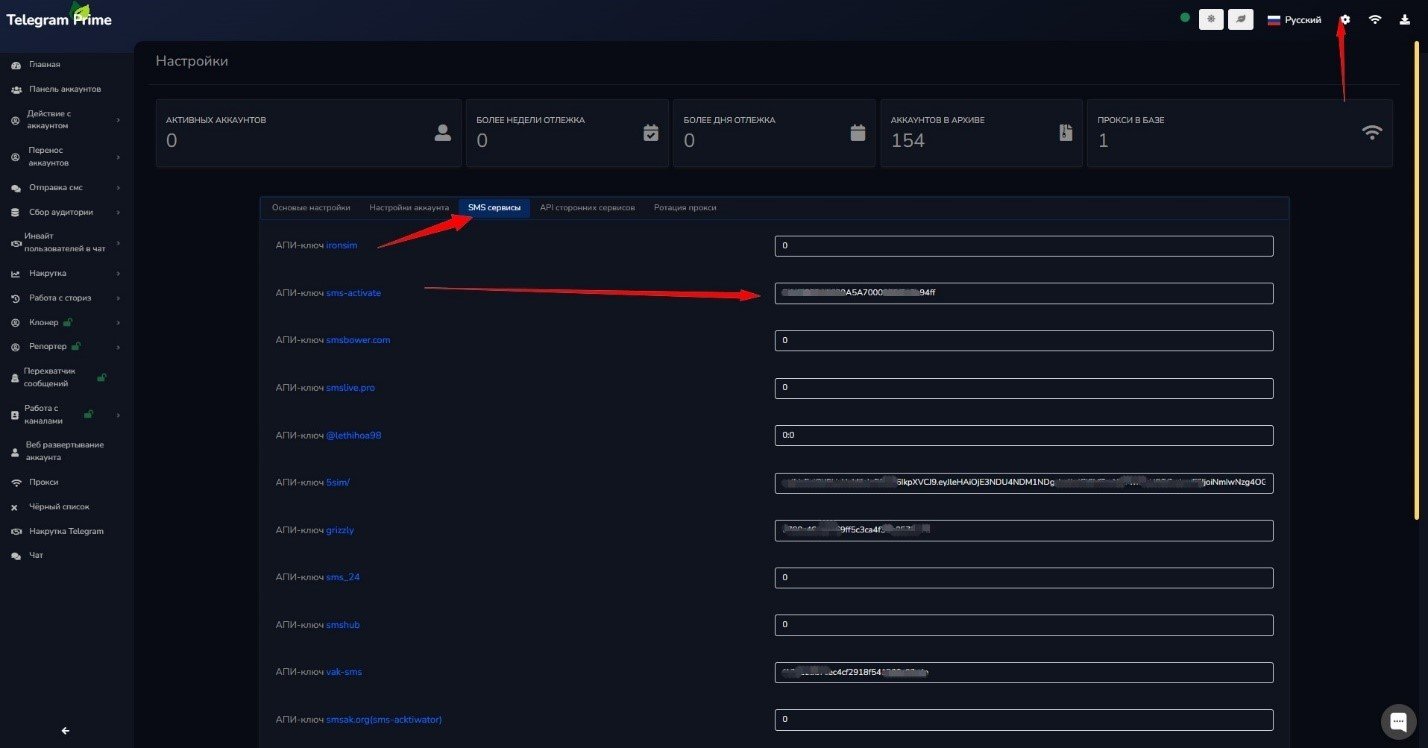Expand the Клонер submenu

pyautogui.click(x=64, y=323)
